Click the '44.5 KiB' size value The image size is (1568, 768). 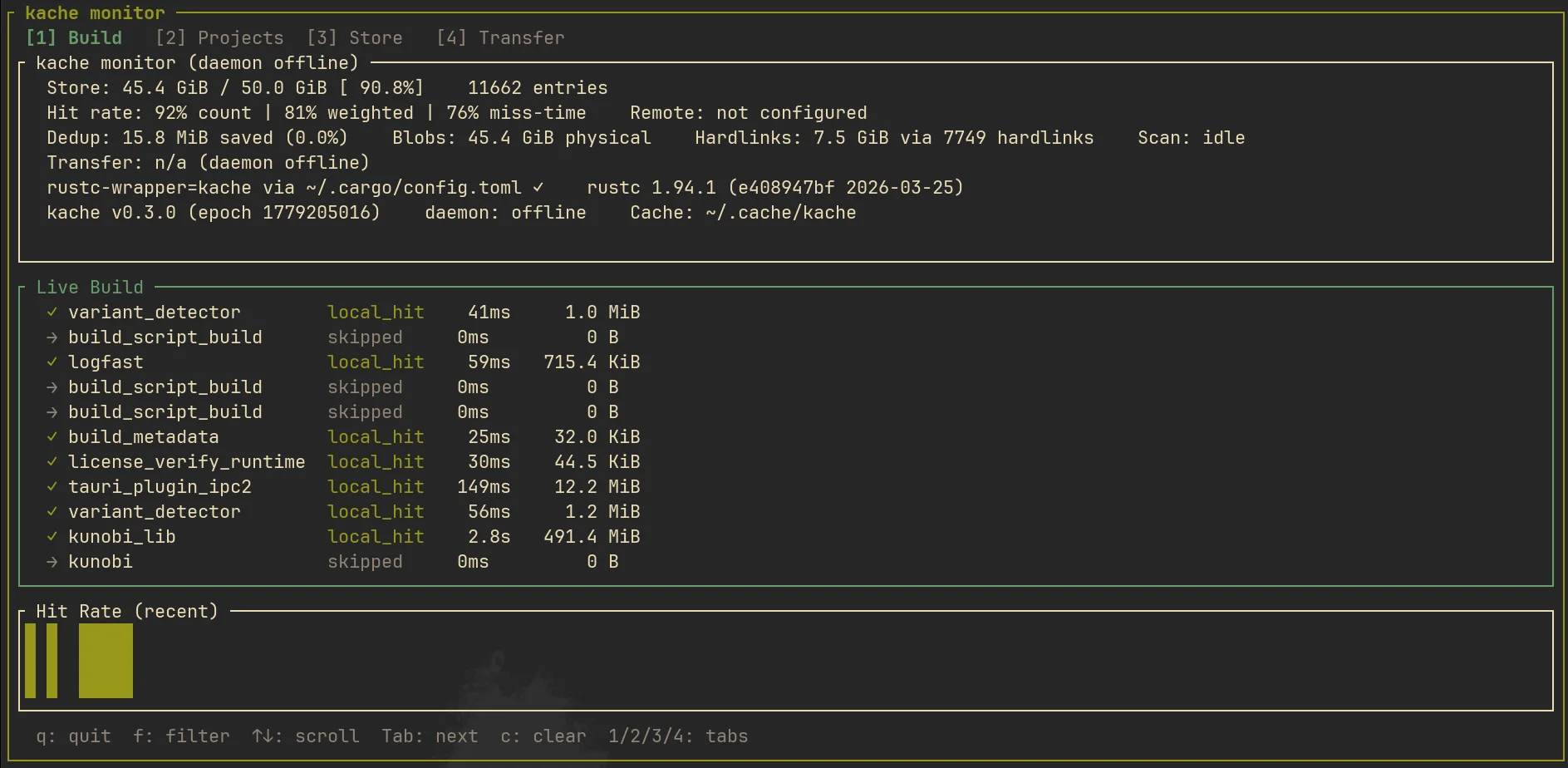coord(597,462)
